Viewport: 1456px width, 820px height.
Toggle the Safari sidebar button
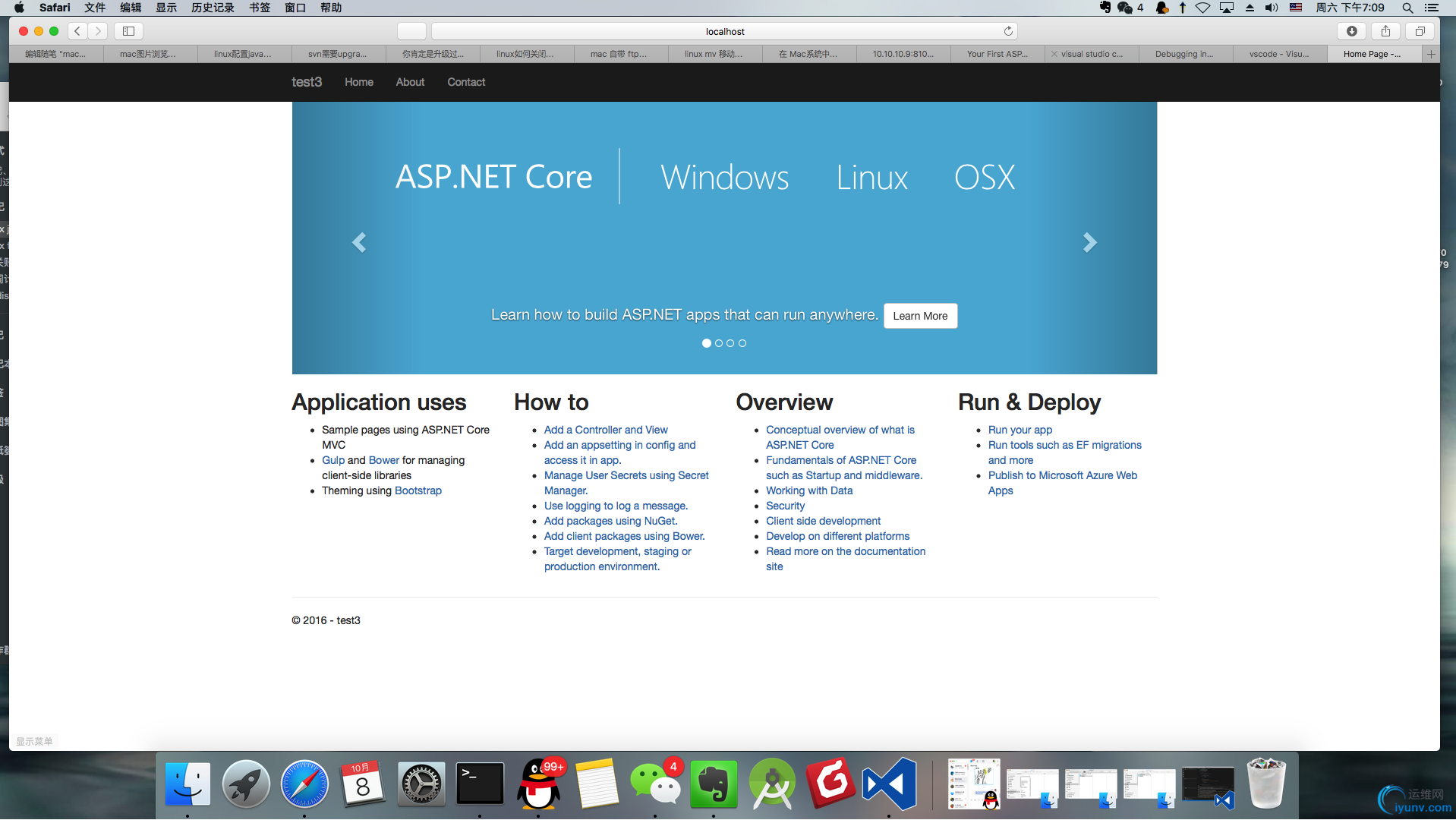pos(128,31)
